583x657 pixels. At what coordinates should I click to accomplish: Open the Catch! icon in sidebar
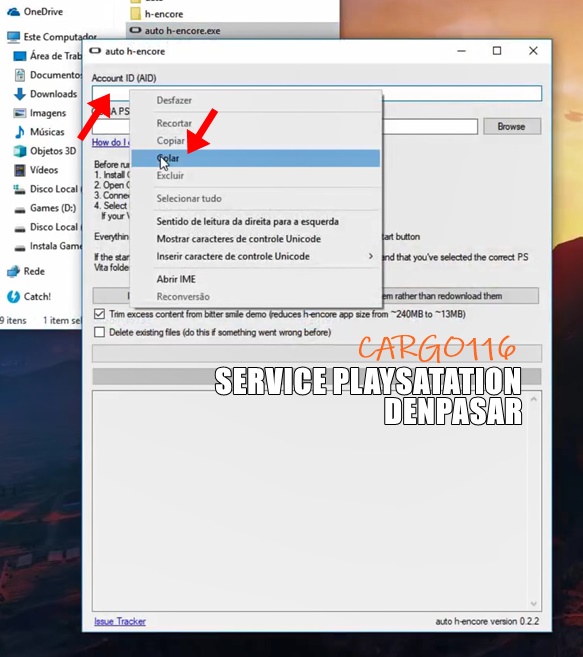[x=13, y=297]
